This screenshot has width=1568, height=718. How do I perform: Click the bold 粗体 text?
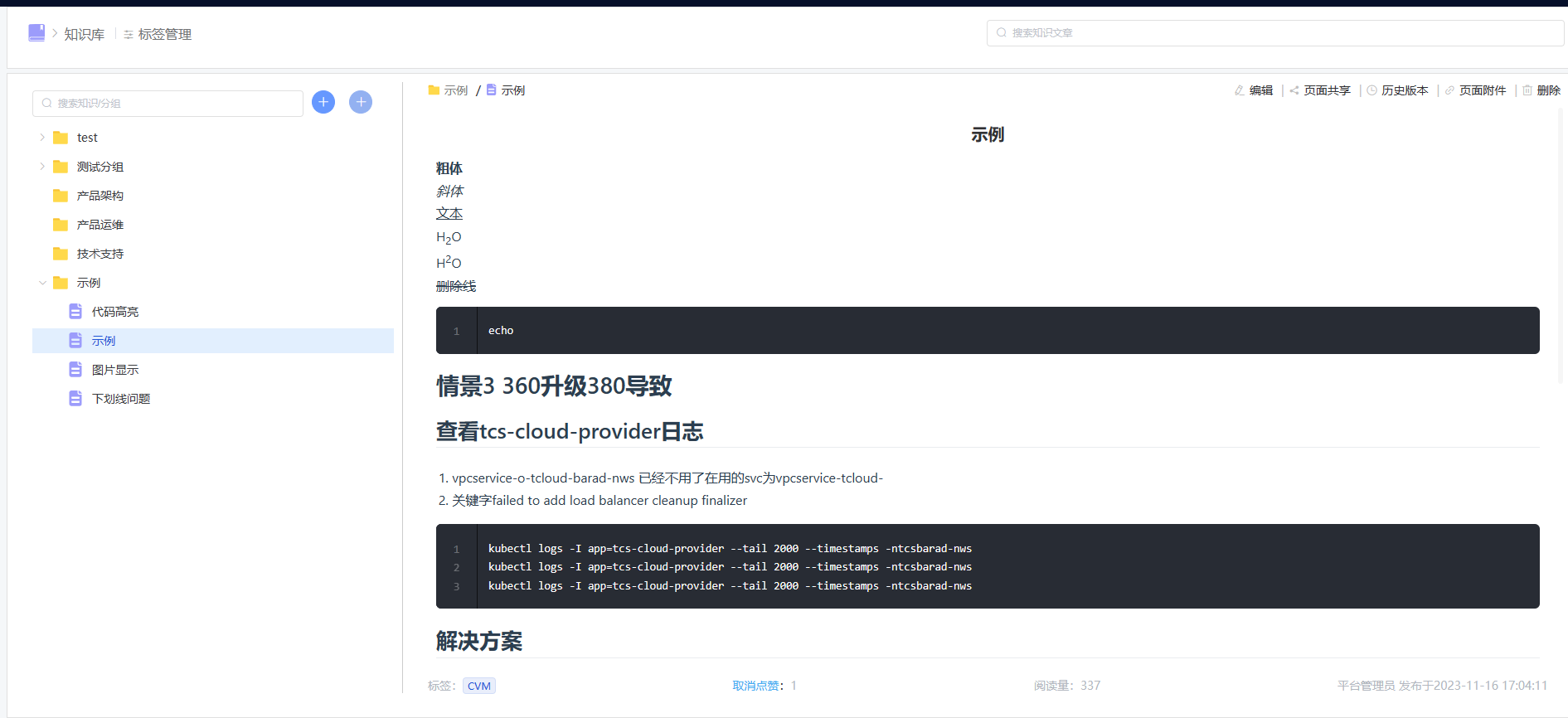(449, 168)
